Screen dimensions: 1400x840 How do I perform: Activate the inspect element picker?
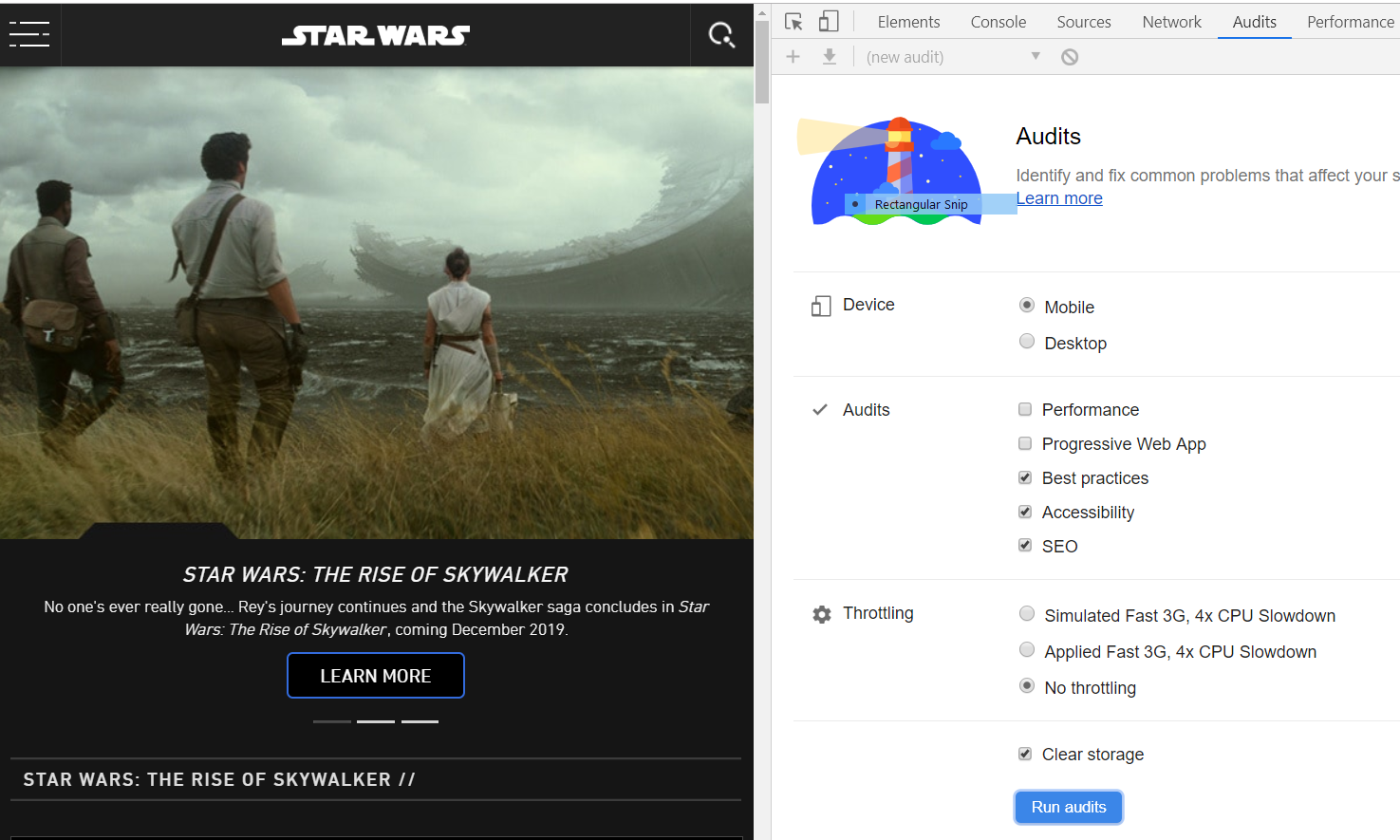pyautogui.click(x=793, y=22)
